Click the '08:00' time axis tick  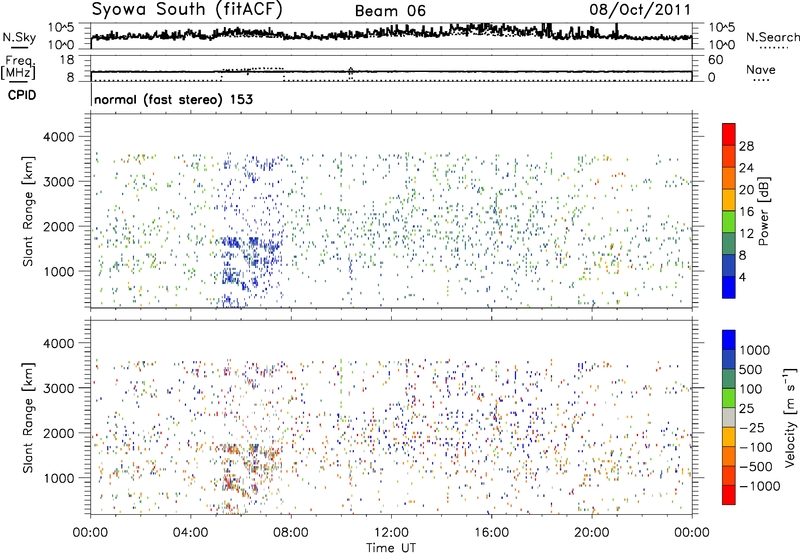point(291,533)
